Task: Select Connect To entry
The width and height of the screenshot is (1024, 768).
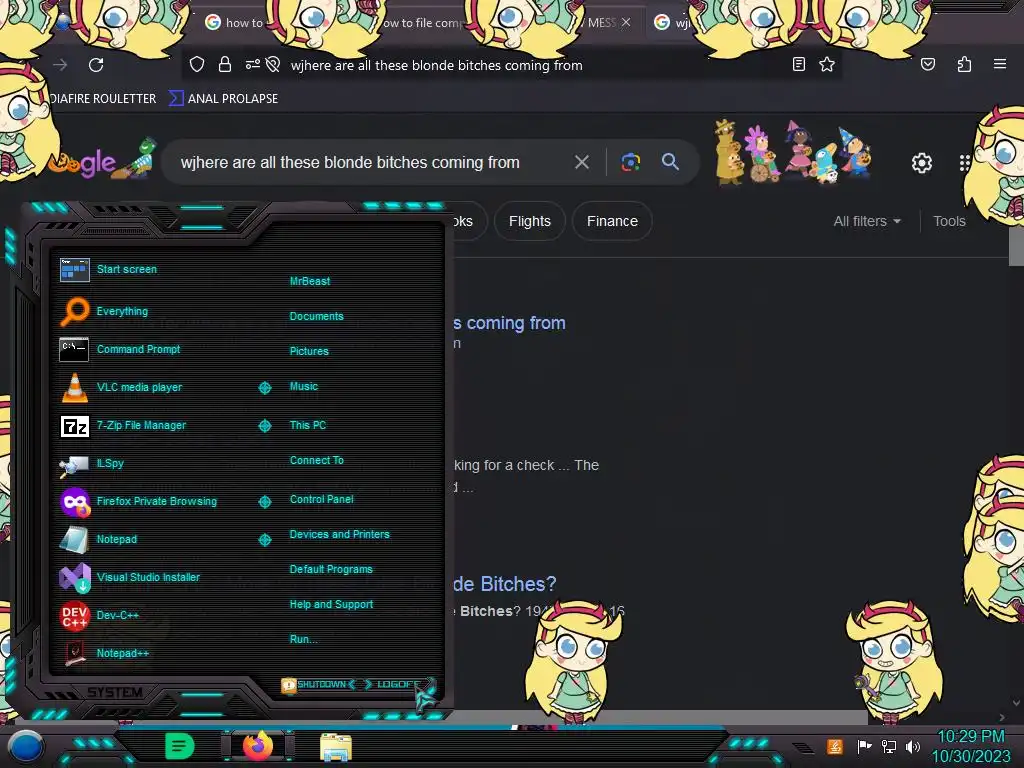Action: click(316, 460)
